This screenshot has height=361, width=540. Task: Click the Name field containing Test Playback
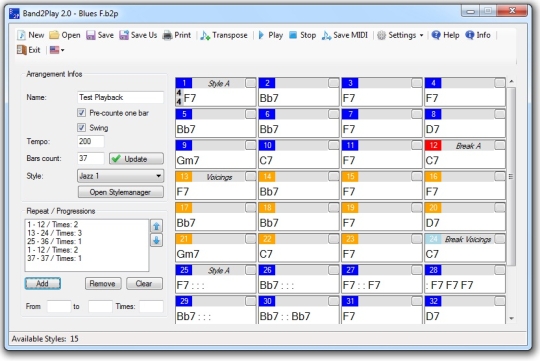click(120, 97)
